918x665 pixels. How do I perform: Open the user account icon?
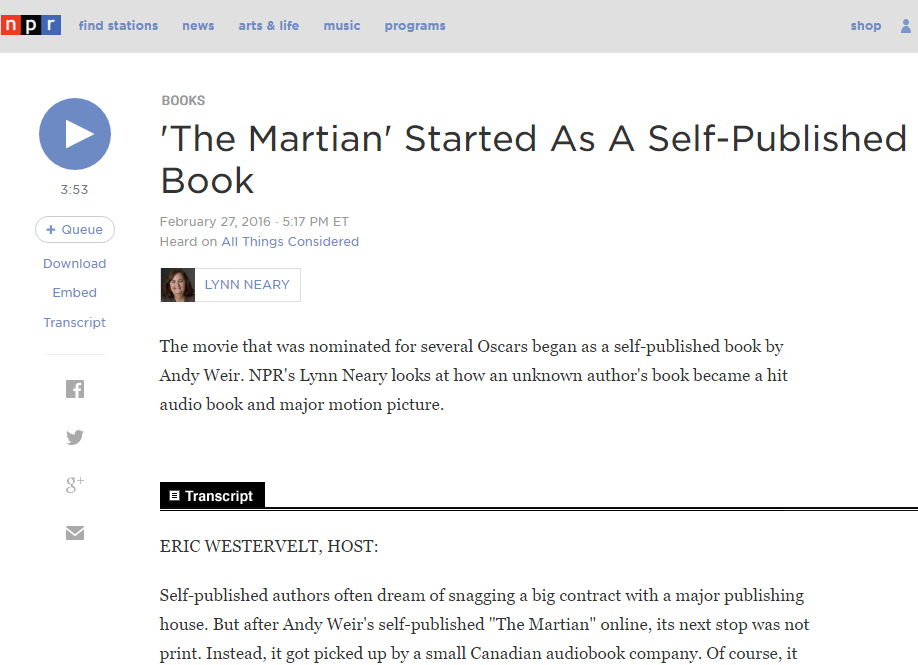click(x=904, y=26)
